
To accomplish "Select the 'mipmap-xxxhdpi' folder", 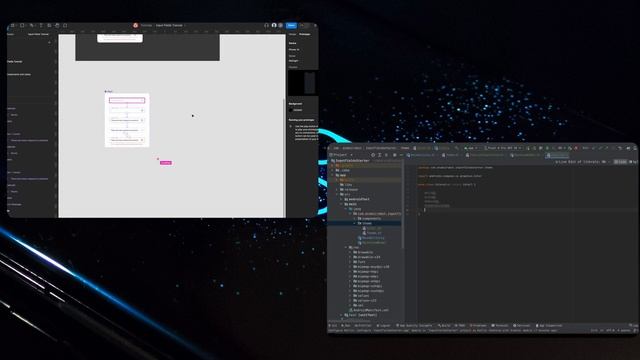I will pos(369,291).
